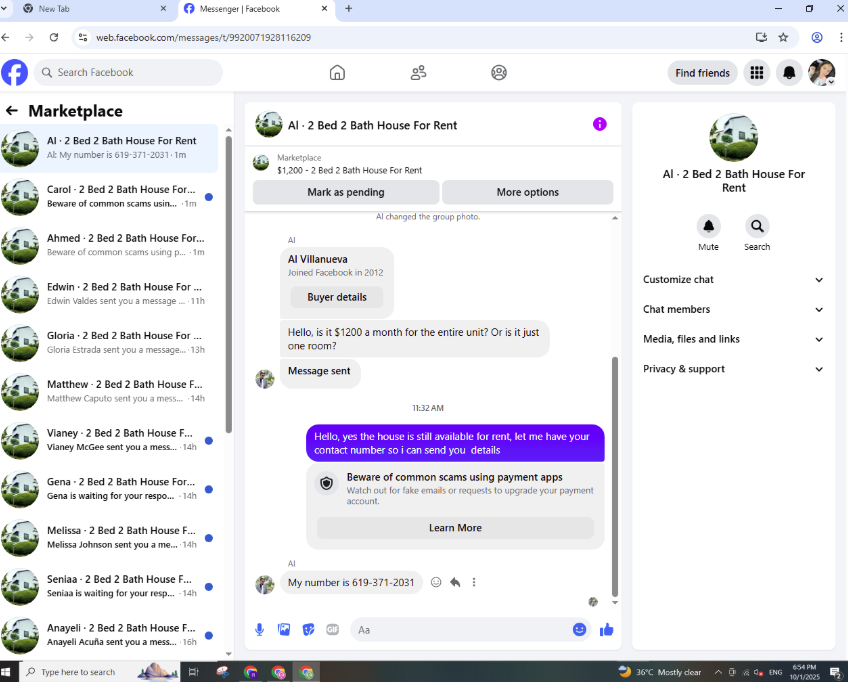Click Find friends button

pos(702,72)
